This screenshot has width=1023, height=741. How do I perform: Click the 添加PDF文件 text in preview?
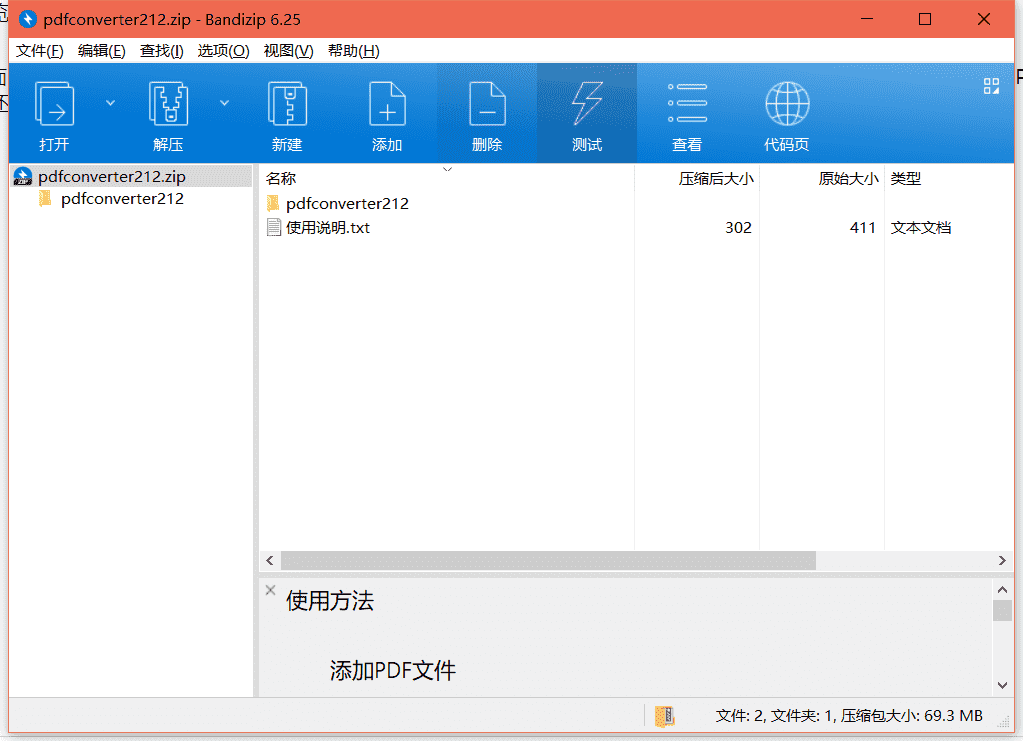pos(393,671)
